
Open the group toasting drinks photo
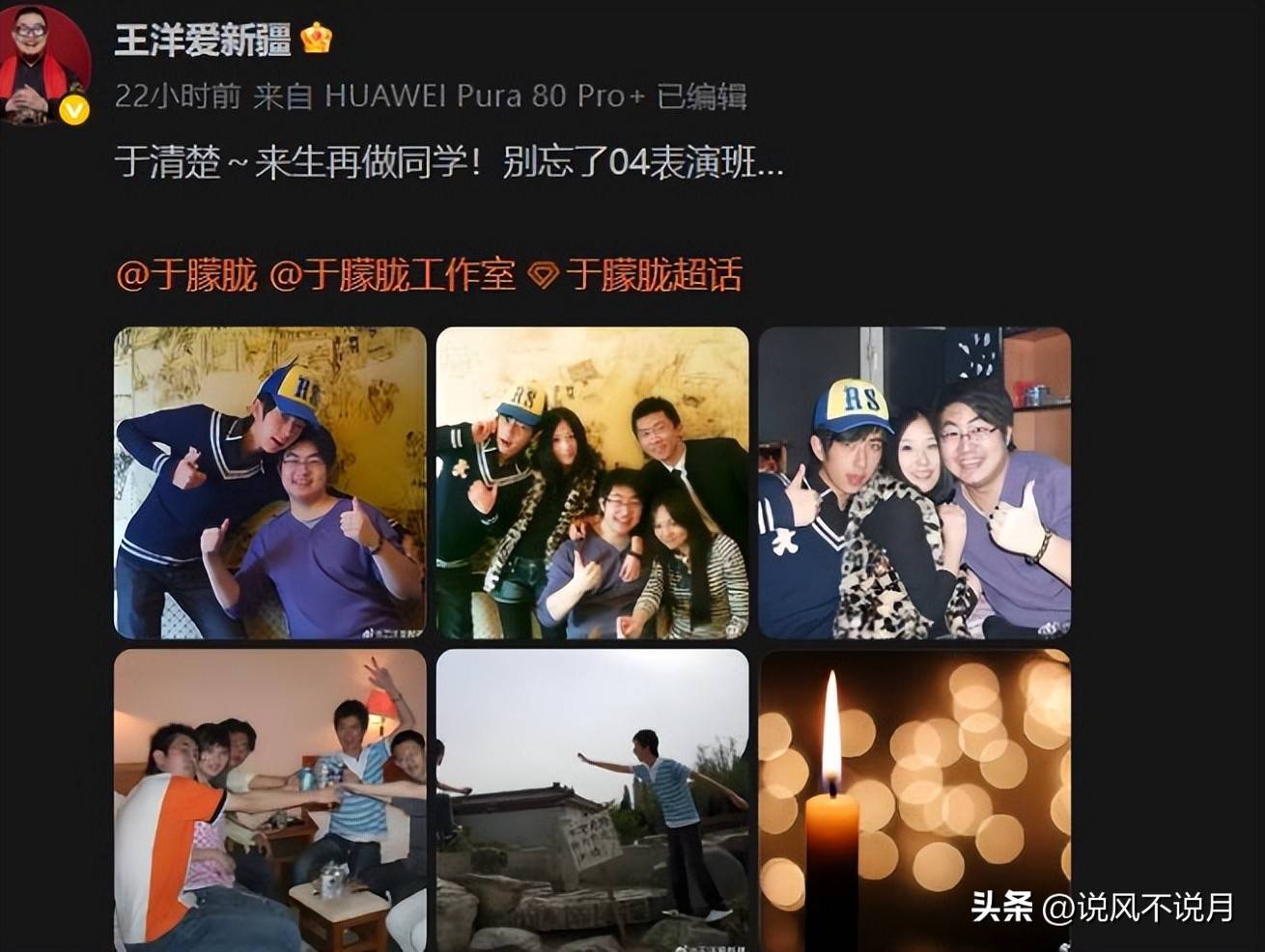pos(270,800)
